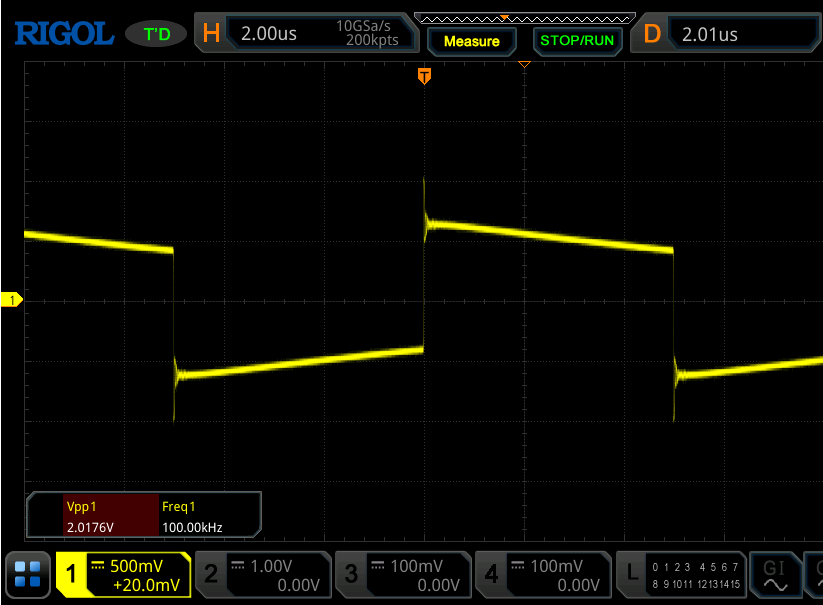Click channel 1 offset +20.0mV value
Screen dimensions: 823x605
tap(146, 585)
